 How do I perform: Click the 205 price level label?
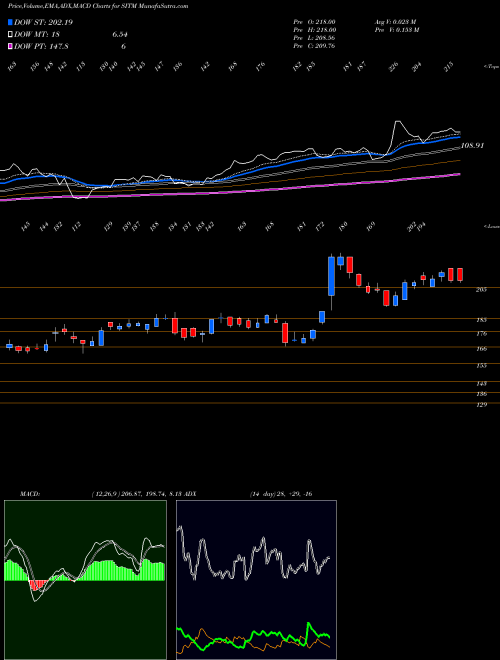pyautogui.click(x=481, y=290)
